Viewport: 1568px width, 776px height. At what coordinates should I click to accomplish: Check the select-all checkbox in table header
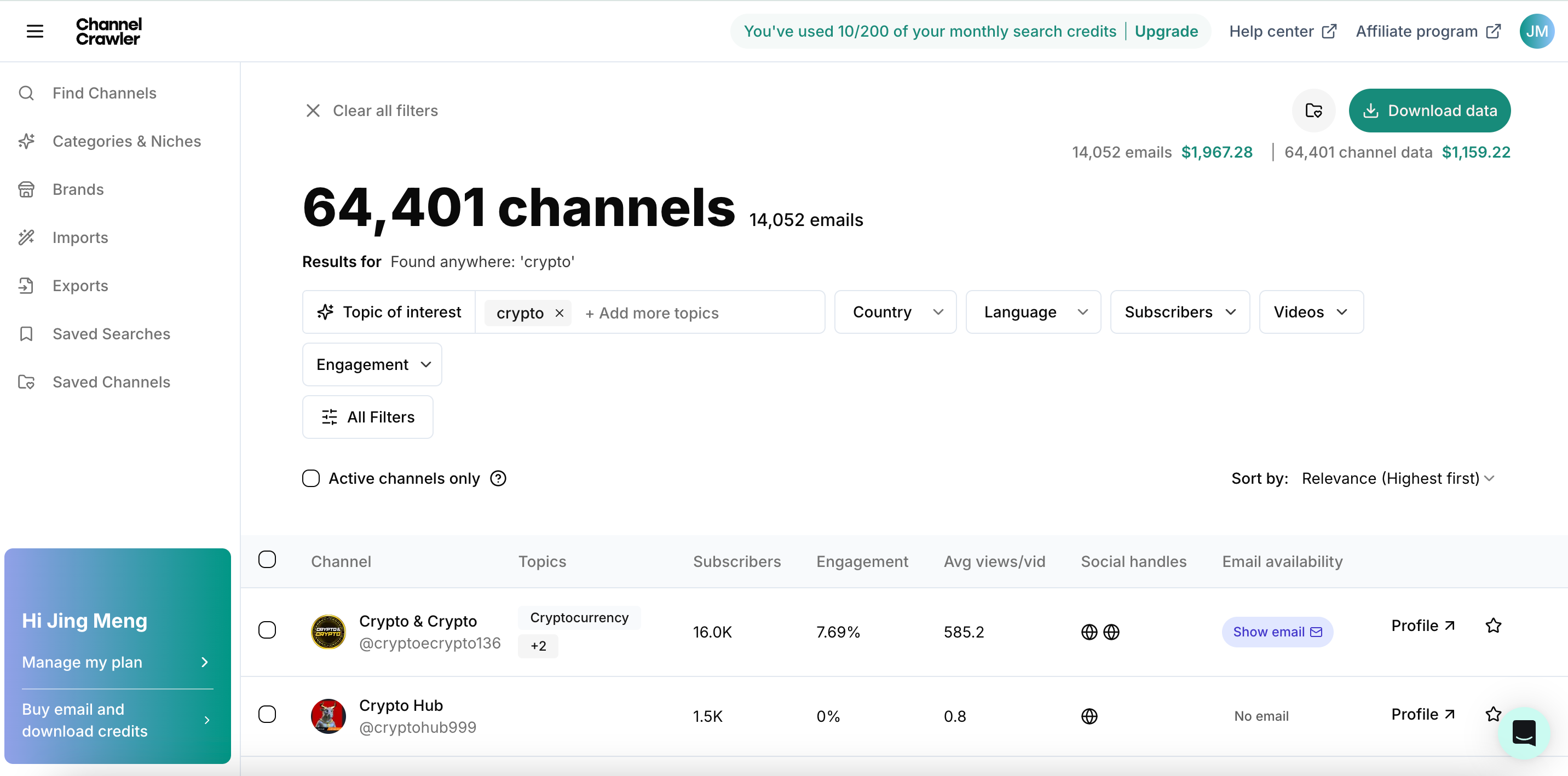[x=267, y=559]
